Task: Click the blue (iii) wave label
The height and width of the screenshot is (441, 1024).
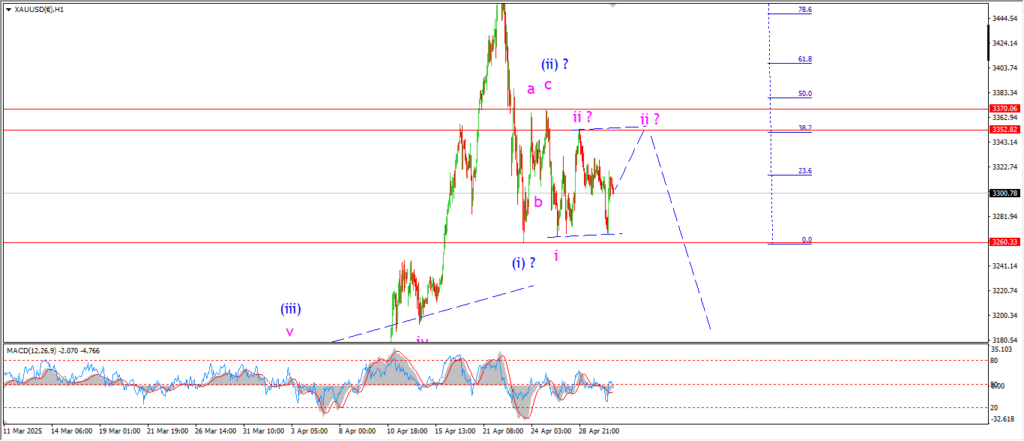Action: [x=291, y=308]
